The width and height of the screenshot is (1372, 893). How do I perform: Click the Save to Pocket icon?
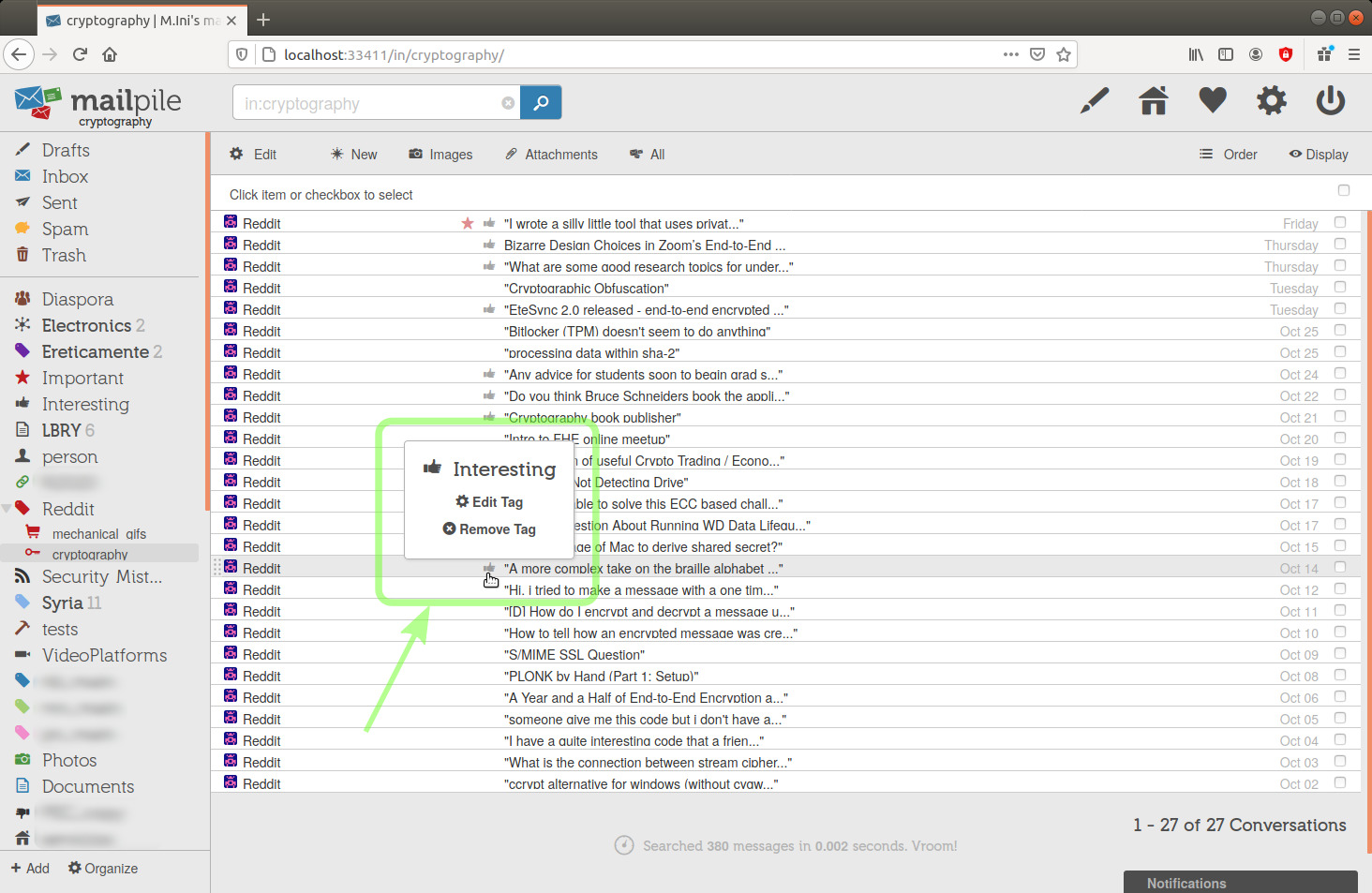click(x=1037, y=54)
